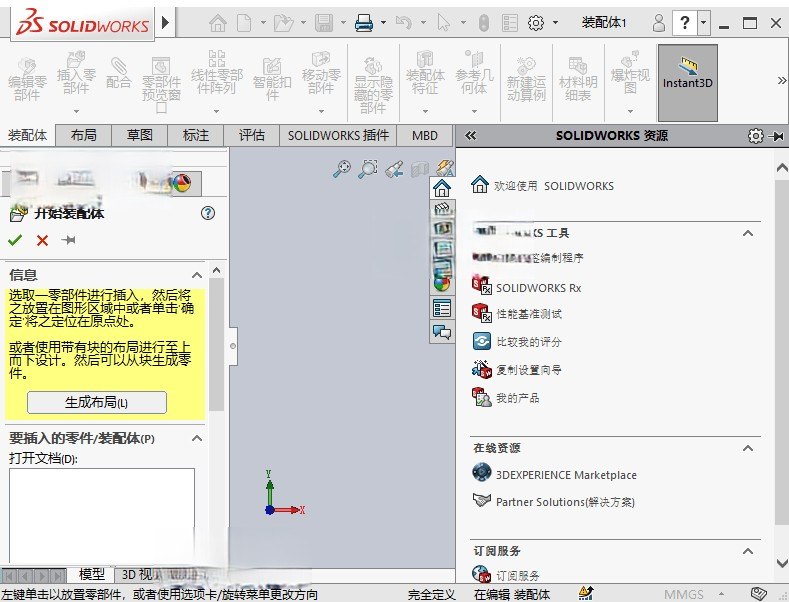Image resolution: width=789 pixels, height=602 pixels.
Task: Expand the SOLIDWORKS menu arrow next to logo
Action: [165, 23]
